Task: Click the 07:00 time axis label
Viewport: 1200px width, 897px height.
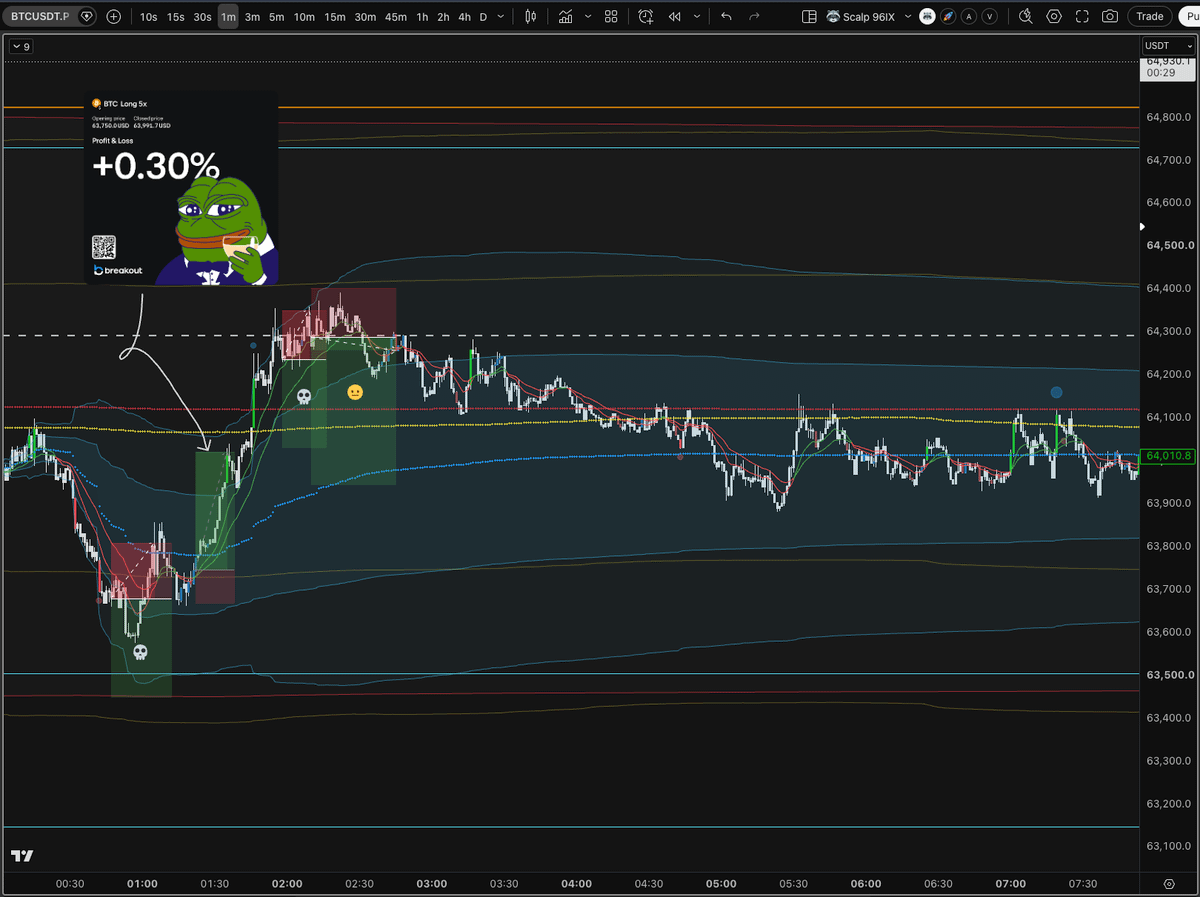Action: (x=1011, y=884)
